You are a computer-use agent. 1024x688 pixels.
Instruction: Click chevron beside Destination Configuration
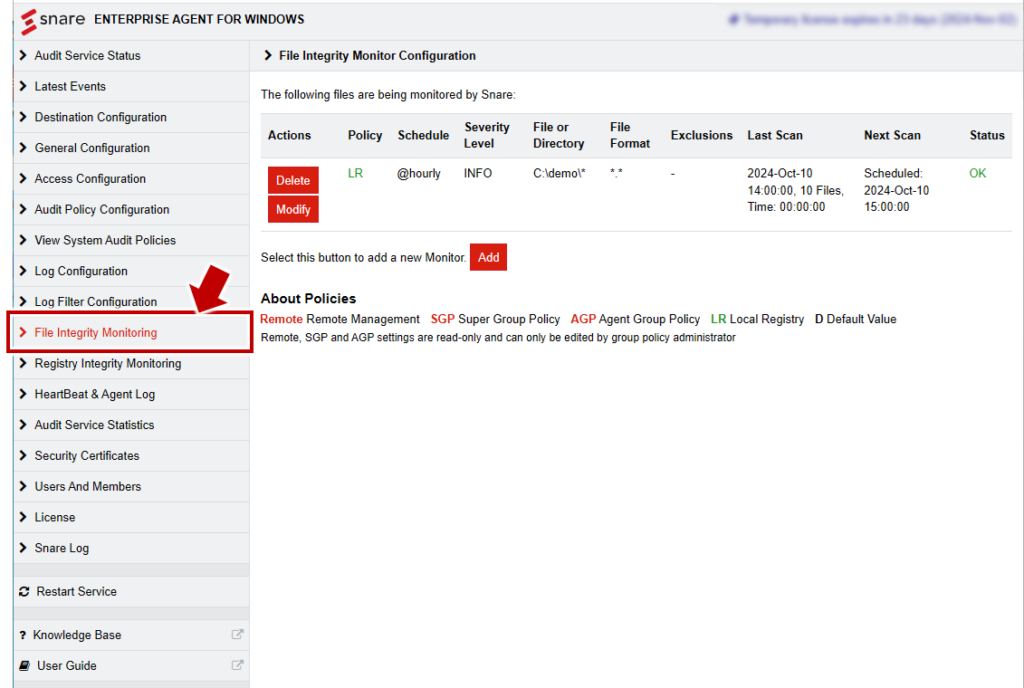23,117
